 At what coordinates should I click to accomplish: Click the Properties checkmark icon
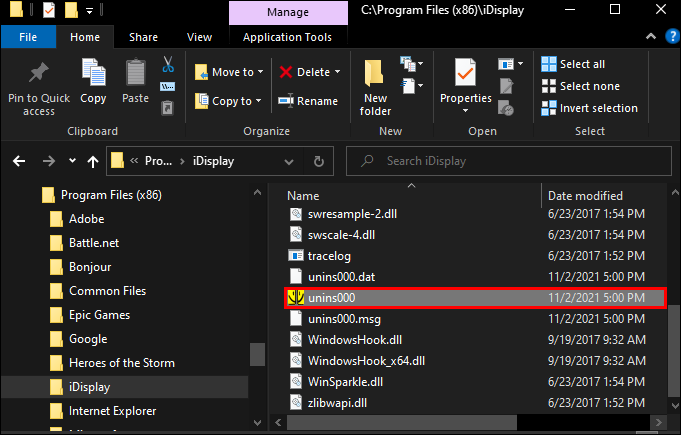pos(465,72)
